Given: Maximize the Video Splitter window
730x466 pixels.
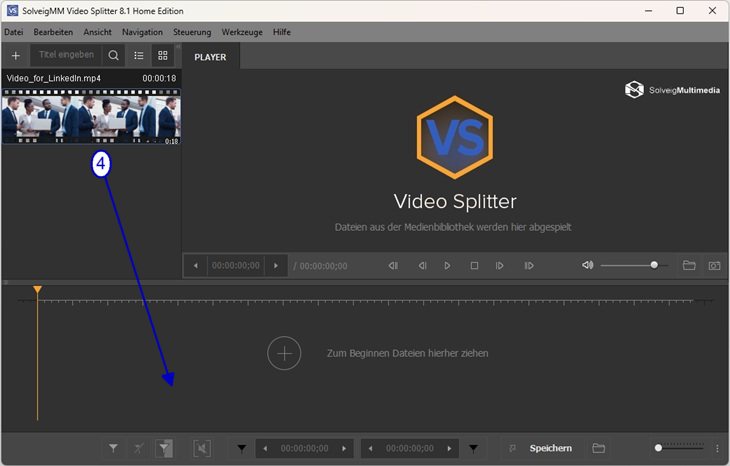Looking at the screenshot, I should [680, 11].
